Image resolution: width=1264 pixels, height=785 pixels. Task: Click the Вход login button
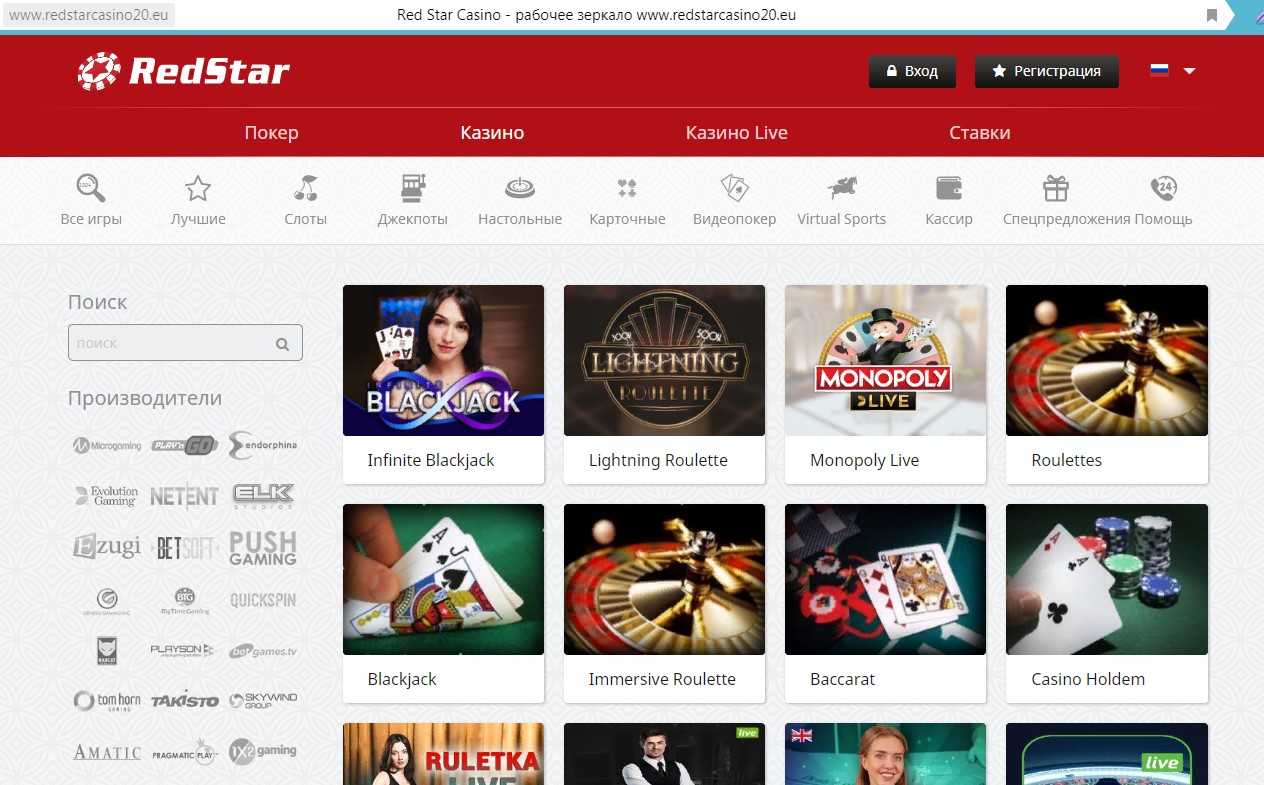point(912,72)
